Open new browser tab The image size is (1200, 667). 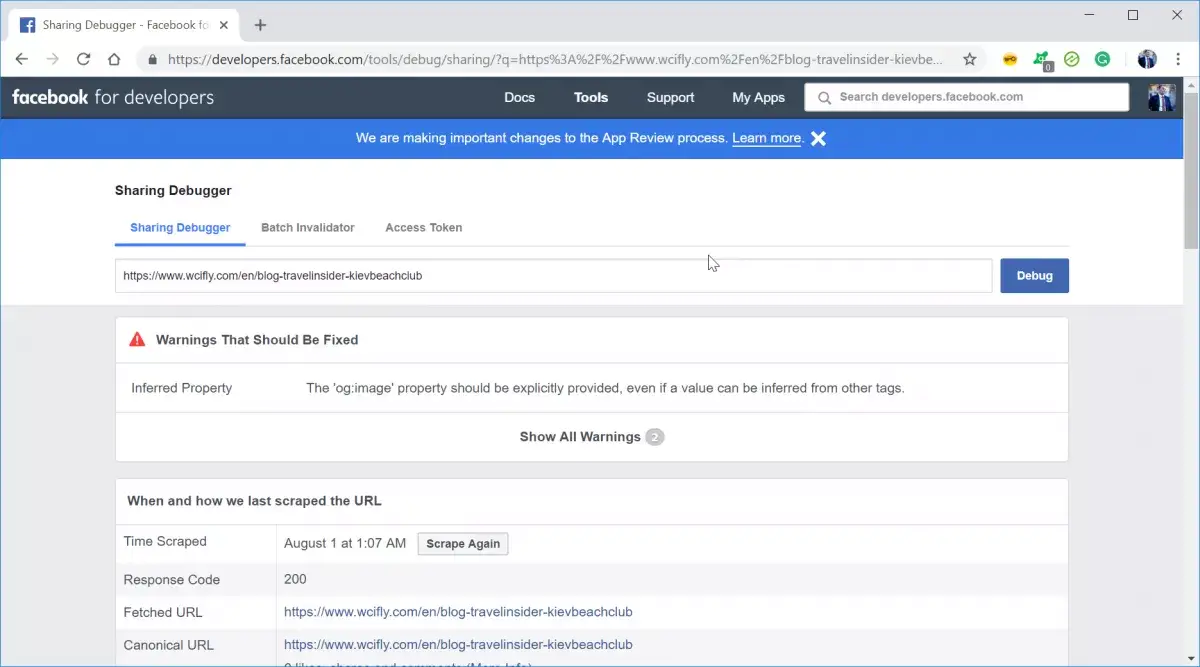point(260,25)
